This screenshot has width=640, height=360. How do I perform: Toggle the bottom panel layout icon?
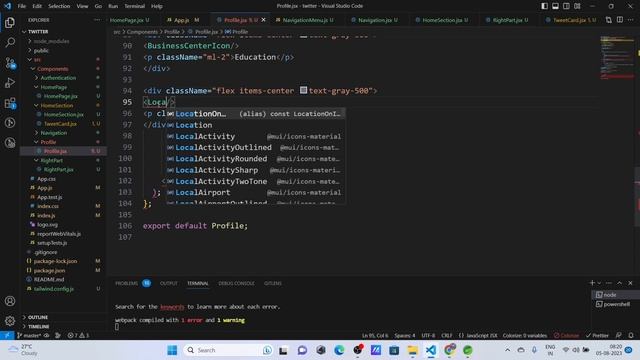click(556, 6)
